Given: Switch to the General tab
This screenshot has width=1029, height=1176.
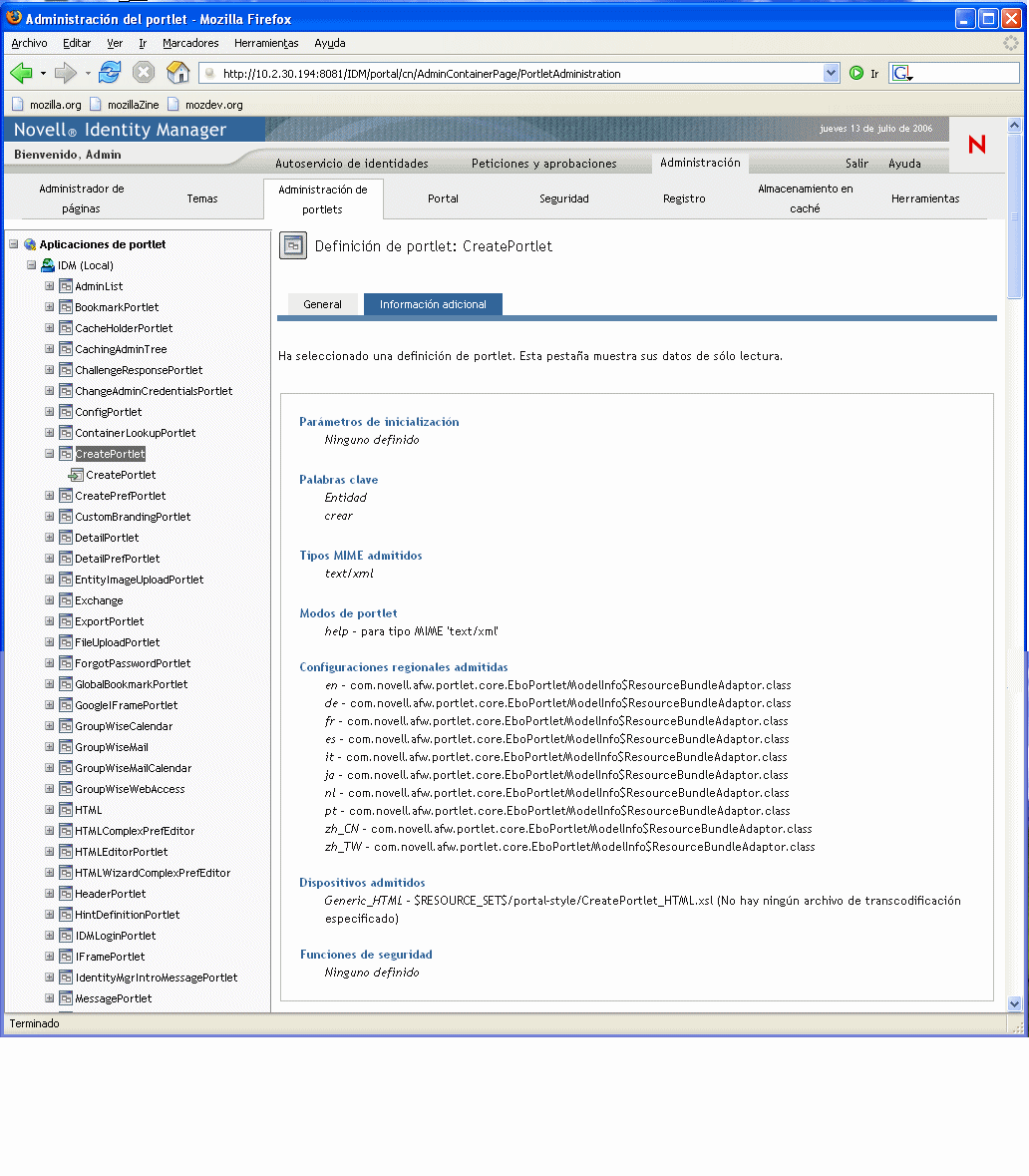Looking at the screenshot, I should click(x=322, y=304).
